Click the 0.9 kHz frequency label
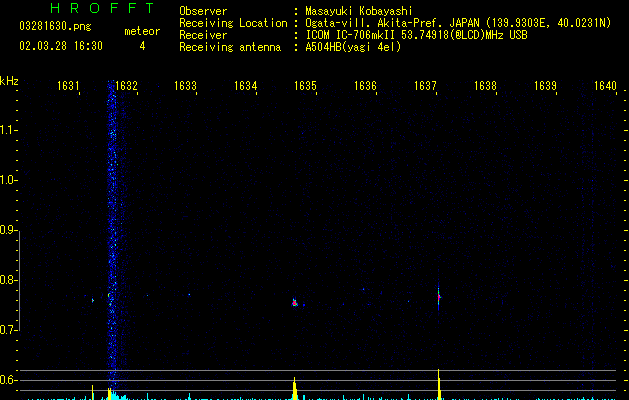 pos(8,230)
